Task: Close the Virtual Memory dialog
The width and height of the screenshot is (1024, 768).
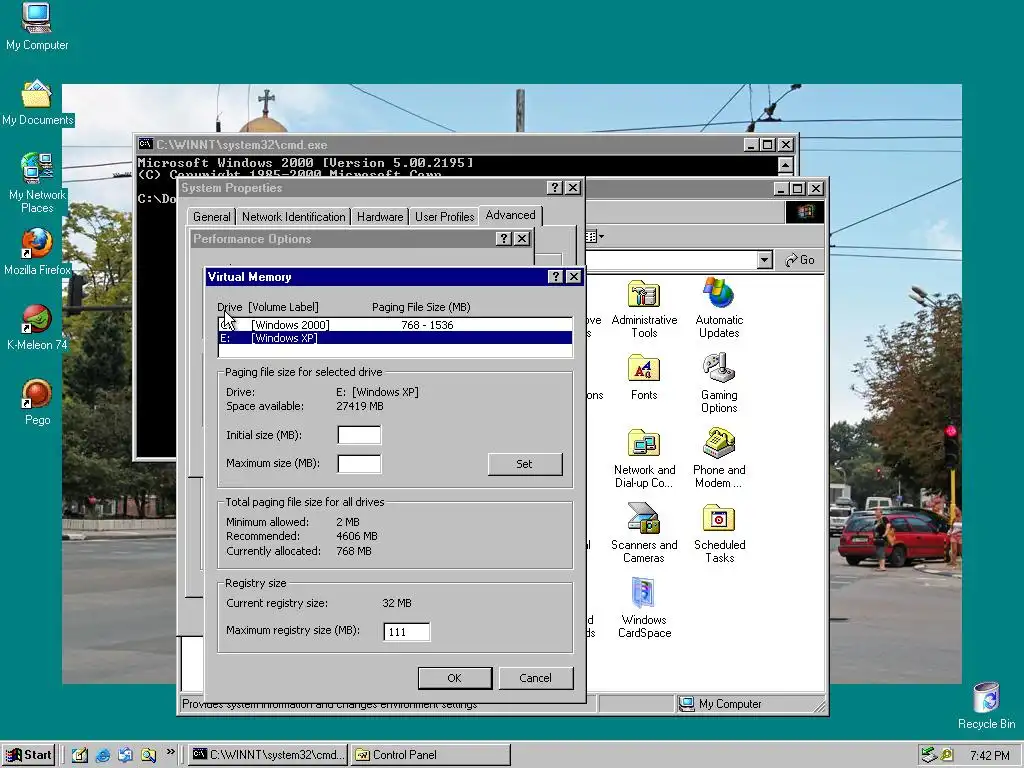Action: tap(573, 277)
